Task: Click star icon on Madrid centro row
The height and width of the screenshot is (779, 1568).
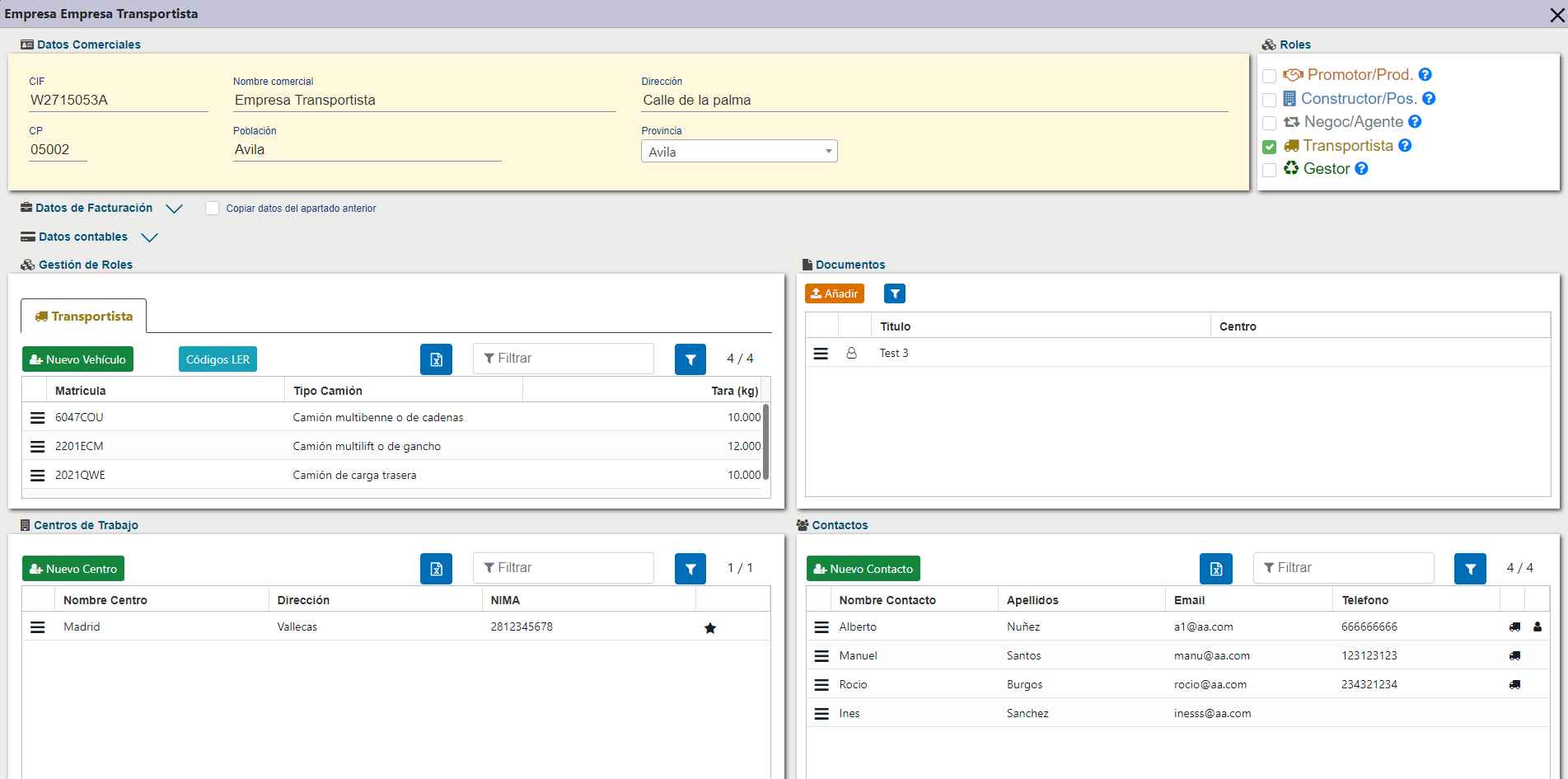Action: point(710,628)
